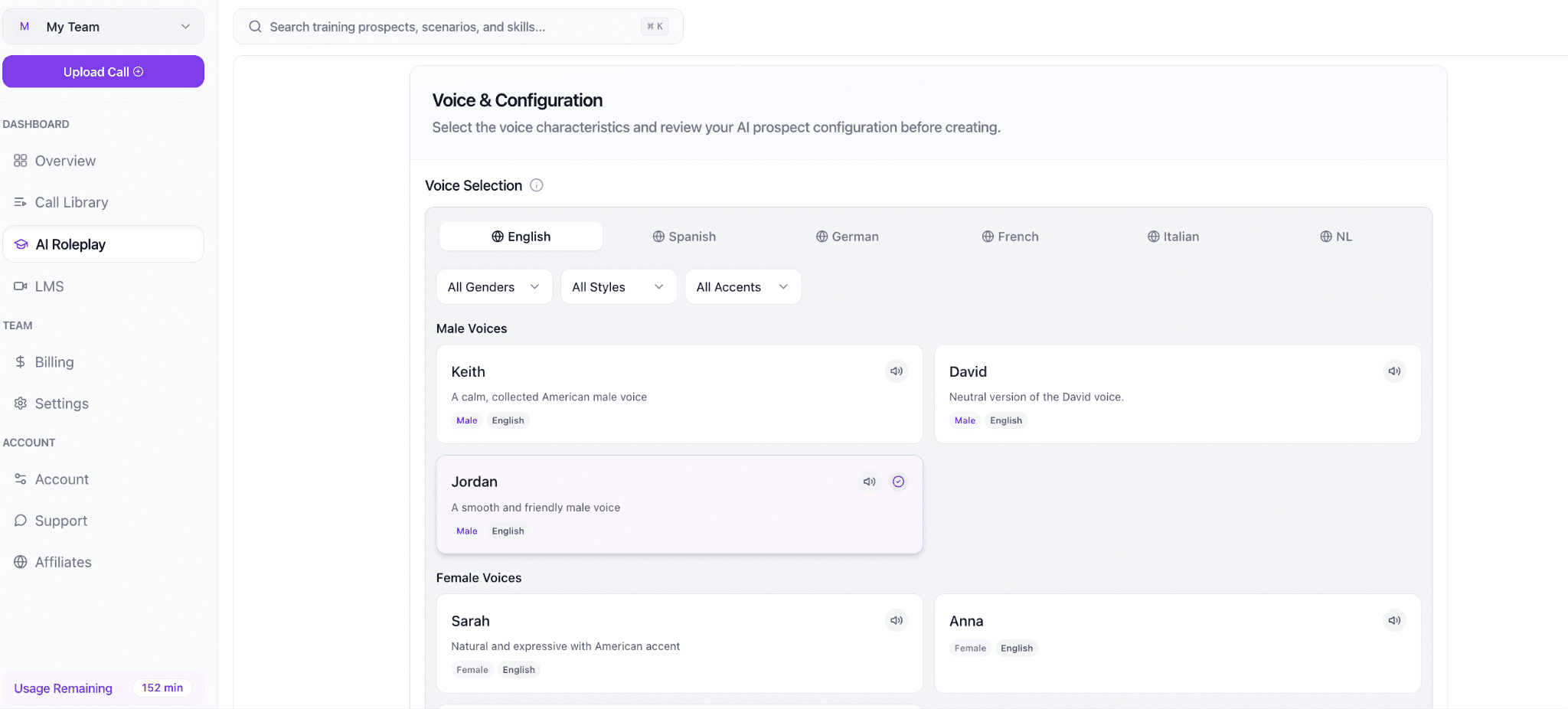Select the German language tab
Image resolution: width=1568 pixels, height=709 pixels.
tap(847, 237)
